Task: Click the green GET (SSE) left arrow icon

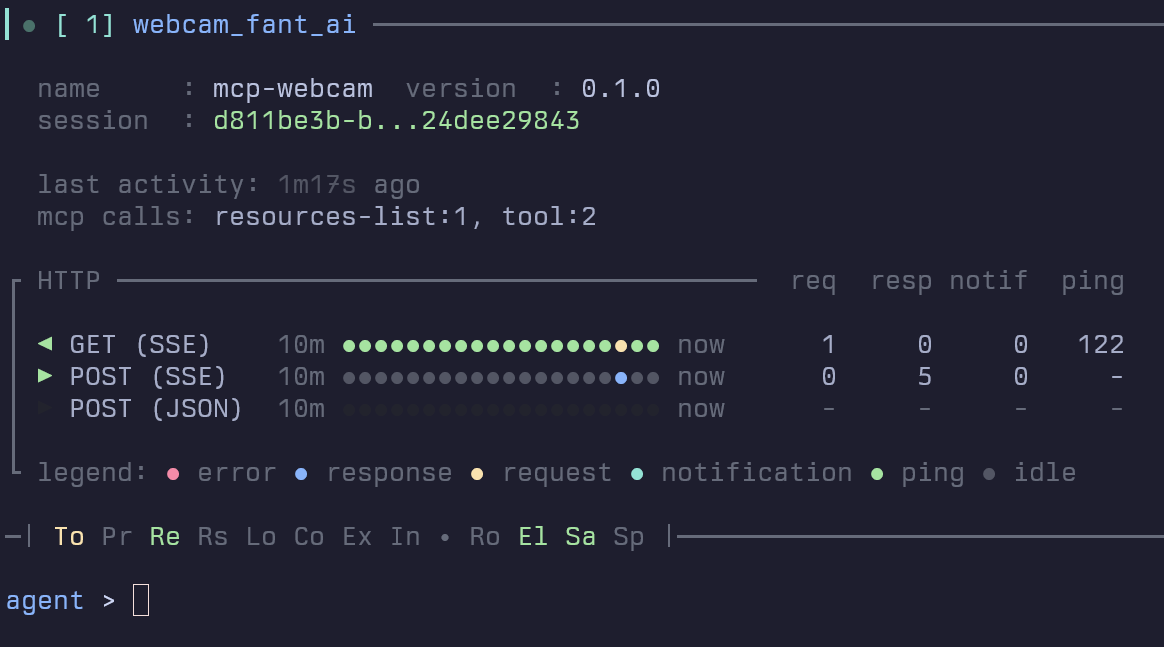Action: point(44,345)
